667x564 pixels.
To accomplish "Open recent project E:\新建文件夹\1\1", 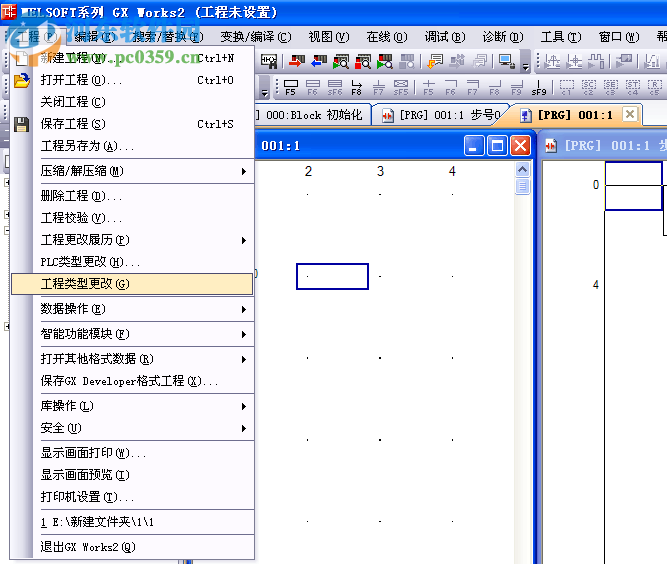I will click(x=133, y=522).
